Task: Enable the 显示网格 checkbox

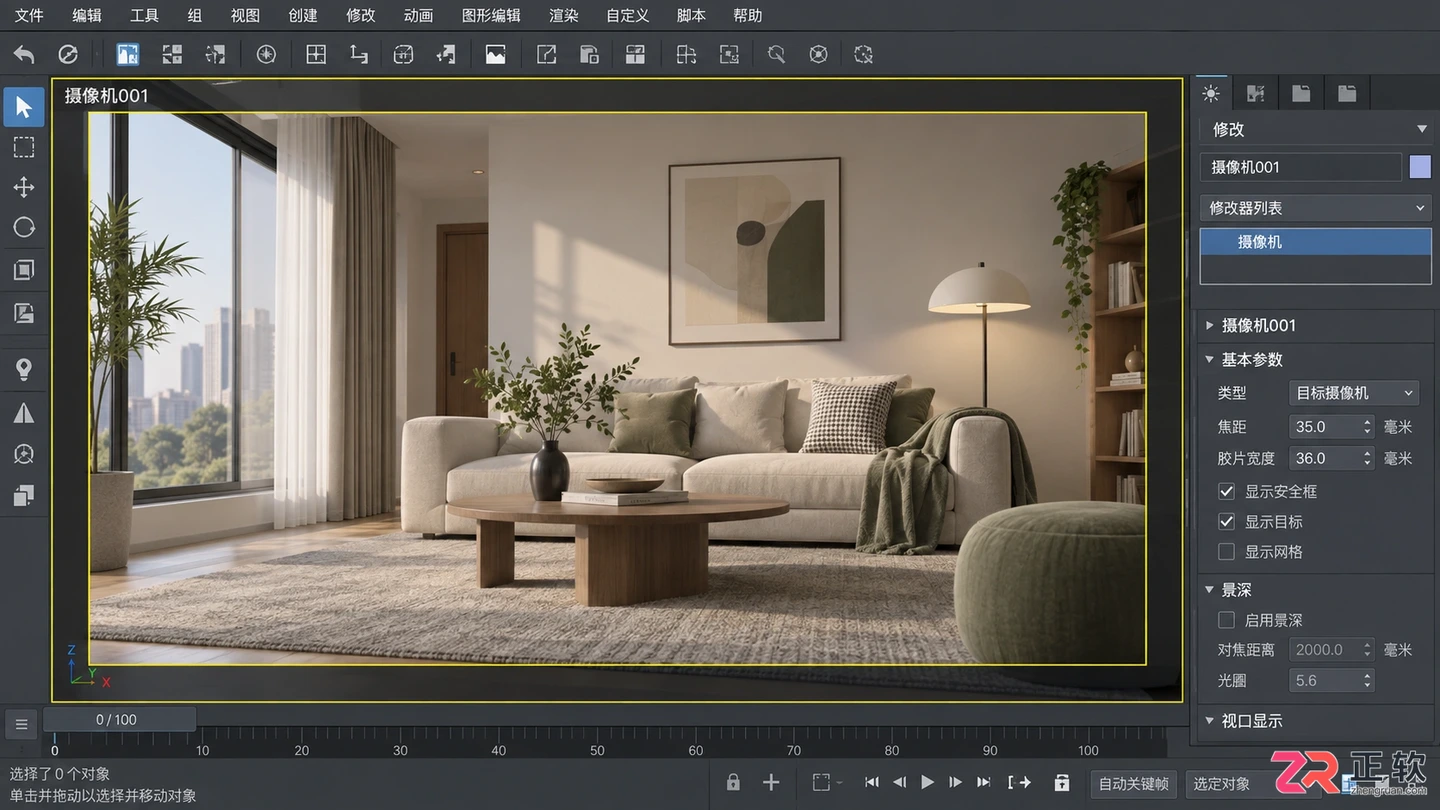Action: pos(1226,551)
